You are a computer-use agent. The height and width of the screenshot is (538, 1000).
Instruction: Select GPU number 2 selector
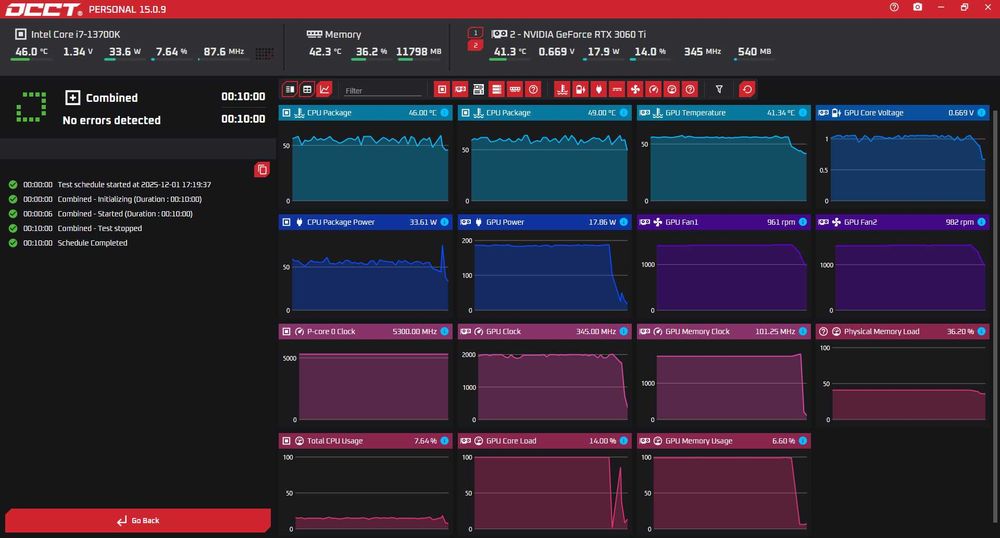pyautogui.click(x=475, y=45)
